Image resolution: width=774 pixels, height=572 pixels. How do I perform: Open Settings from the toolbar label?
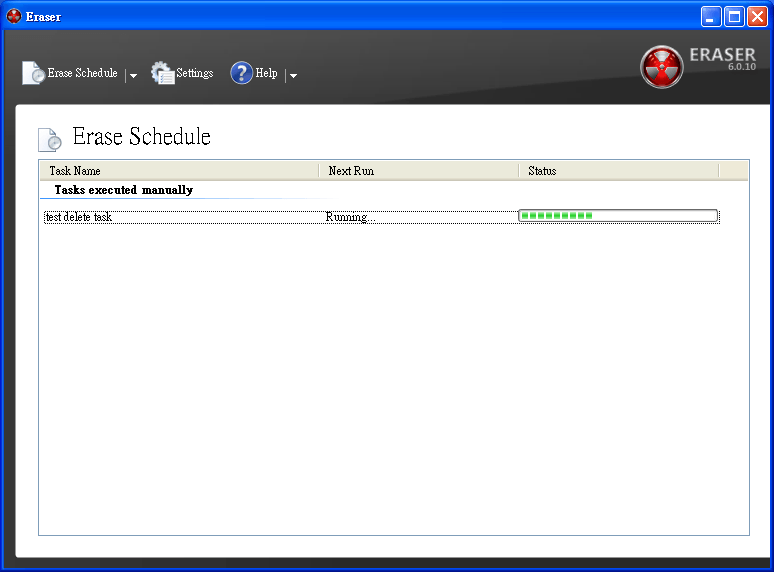click(x=195, y=73)
